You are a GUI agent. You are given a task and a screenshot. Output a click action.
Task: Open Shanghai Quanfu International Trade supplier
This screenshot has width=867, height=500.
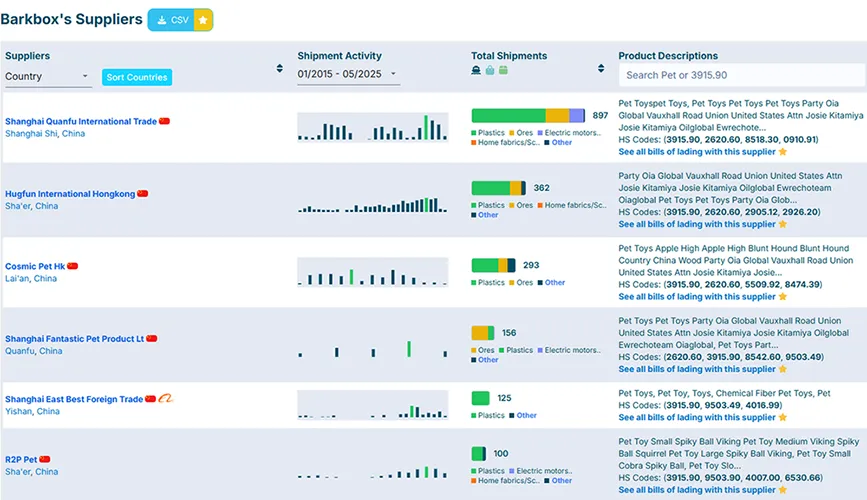81,122
